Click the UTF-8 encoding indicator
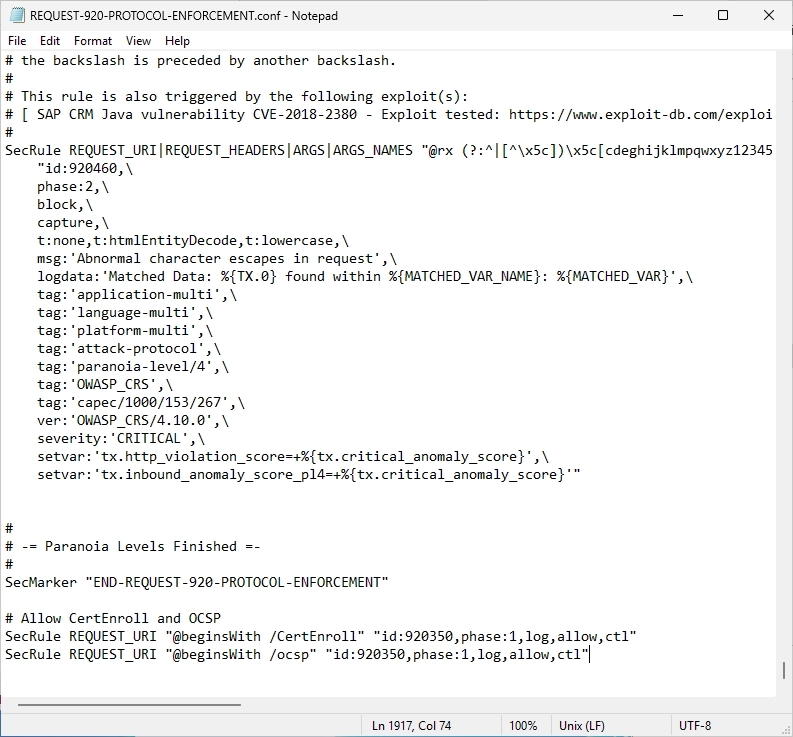This screenshot has height=737, width=793. coord(695,725)
